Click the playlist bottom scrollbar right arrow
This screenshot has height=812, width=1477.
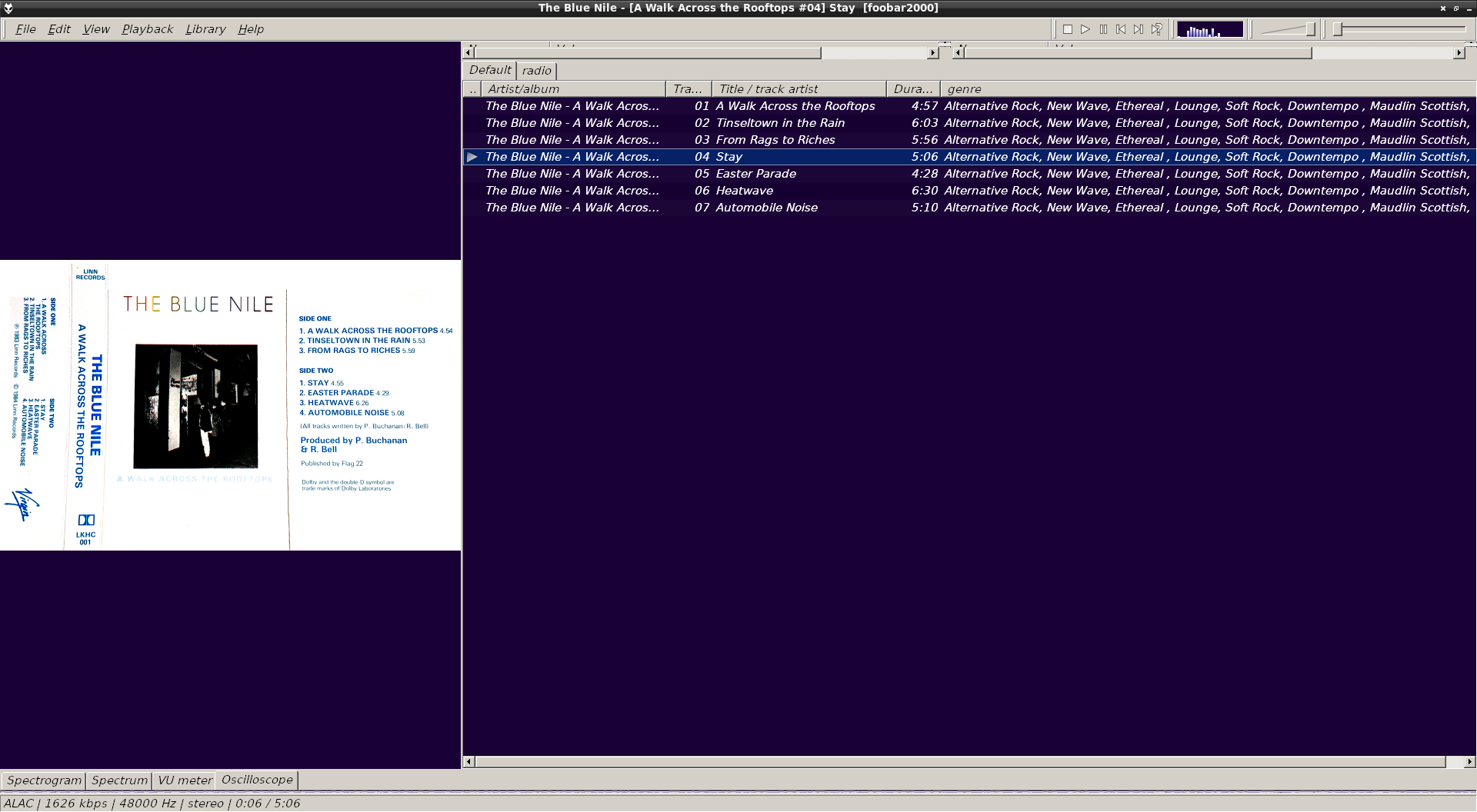[1469, 762]
